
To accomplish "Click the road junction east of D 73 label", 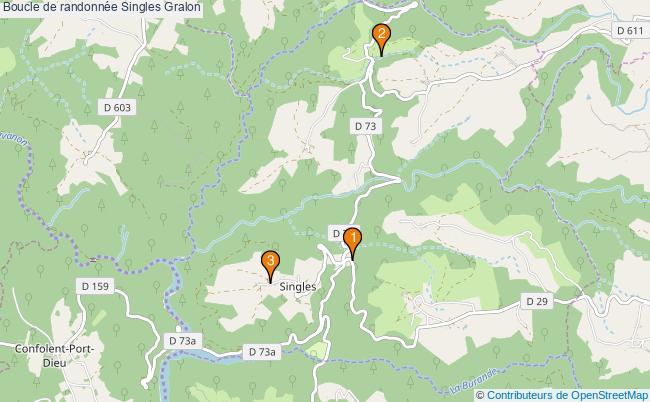I will tap(399, 180).
